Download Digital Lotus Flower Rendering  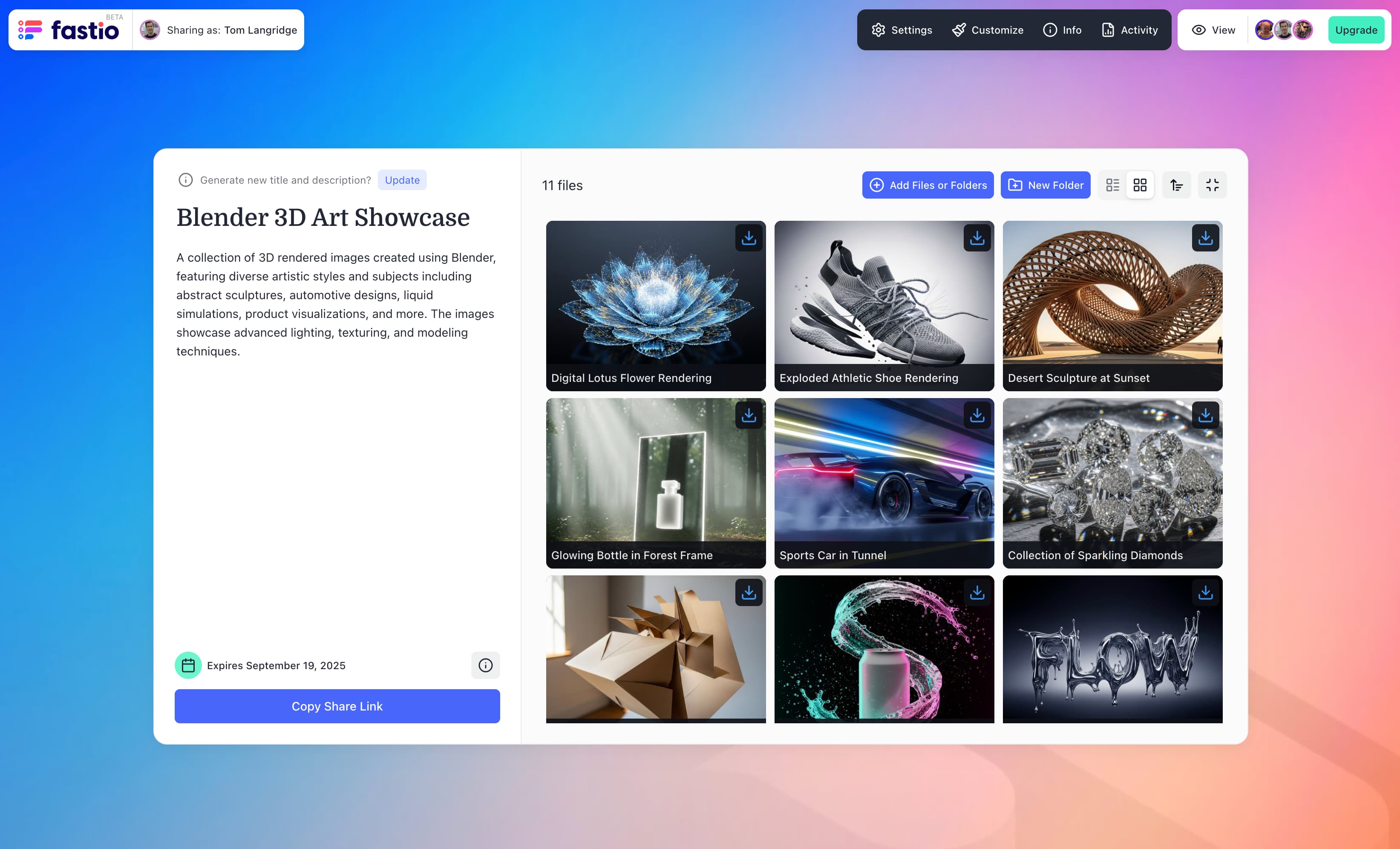coord(749,238)
